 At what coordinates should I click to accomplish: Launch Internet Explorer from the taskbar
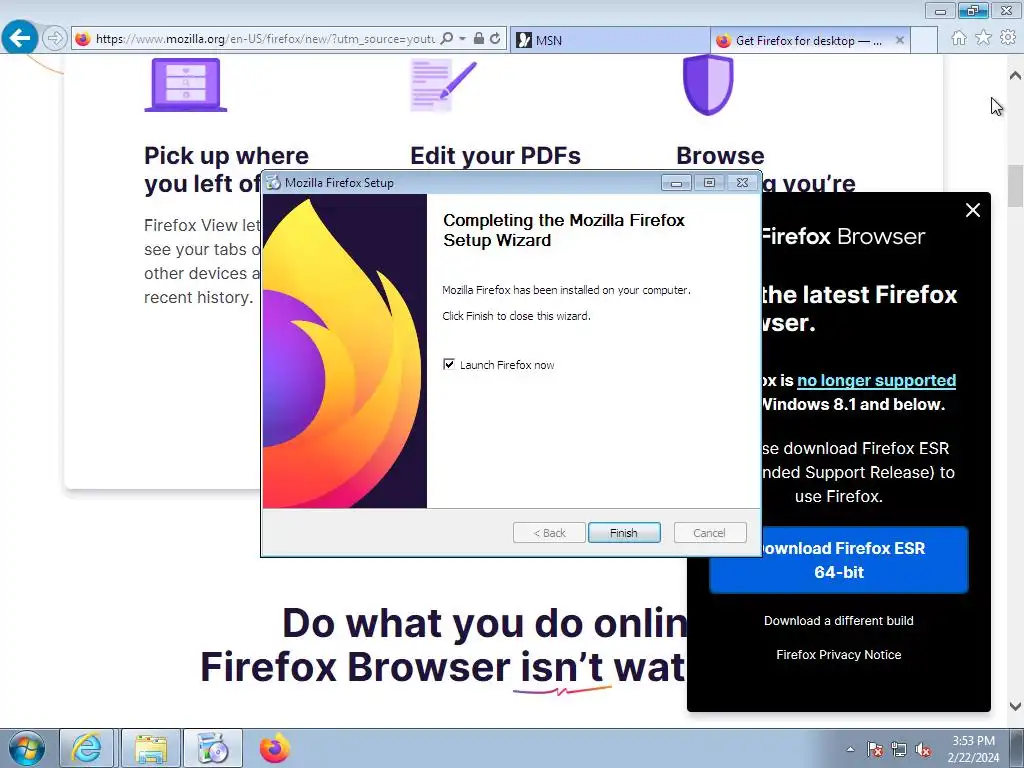(87, 748)
